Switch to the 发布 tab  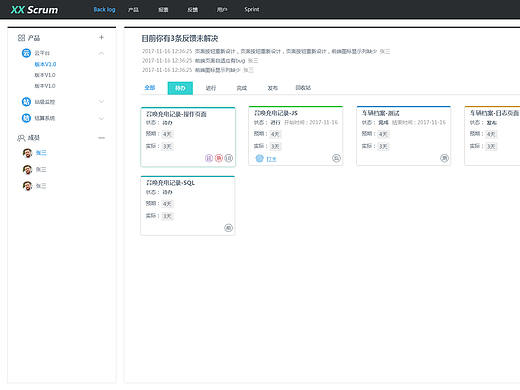coord(272,88)
